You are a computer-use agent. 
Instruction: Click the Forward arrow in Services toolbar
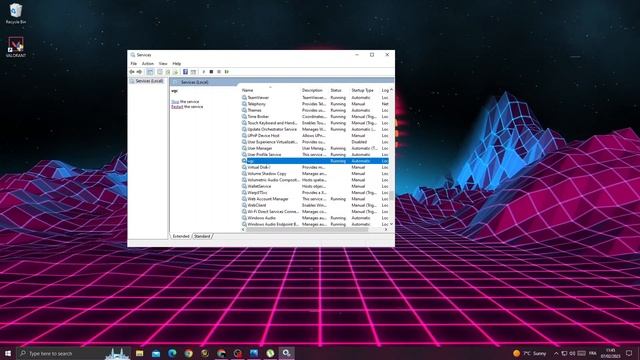click(x=139, y=72)
